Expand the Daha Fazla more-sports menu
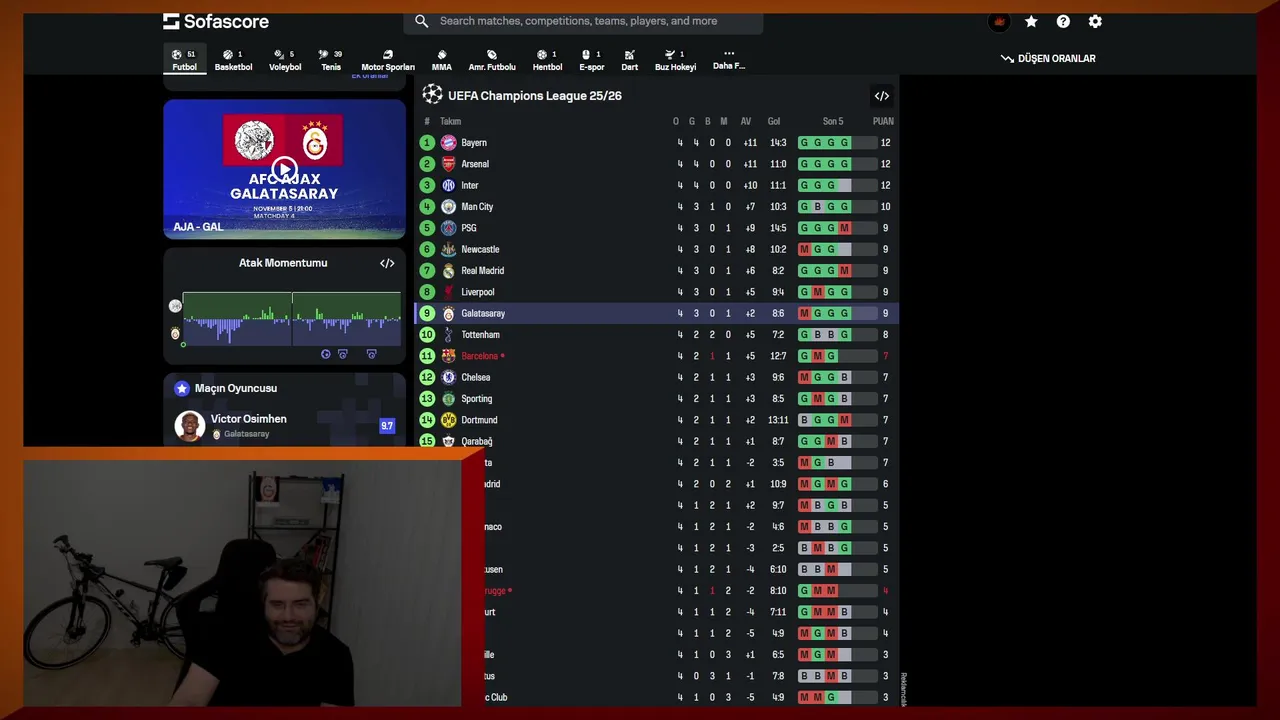Image resolution: width=1280 pixels, height=720 pixels. point(729,60)
